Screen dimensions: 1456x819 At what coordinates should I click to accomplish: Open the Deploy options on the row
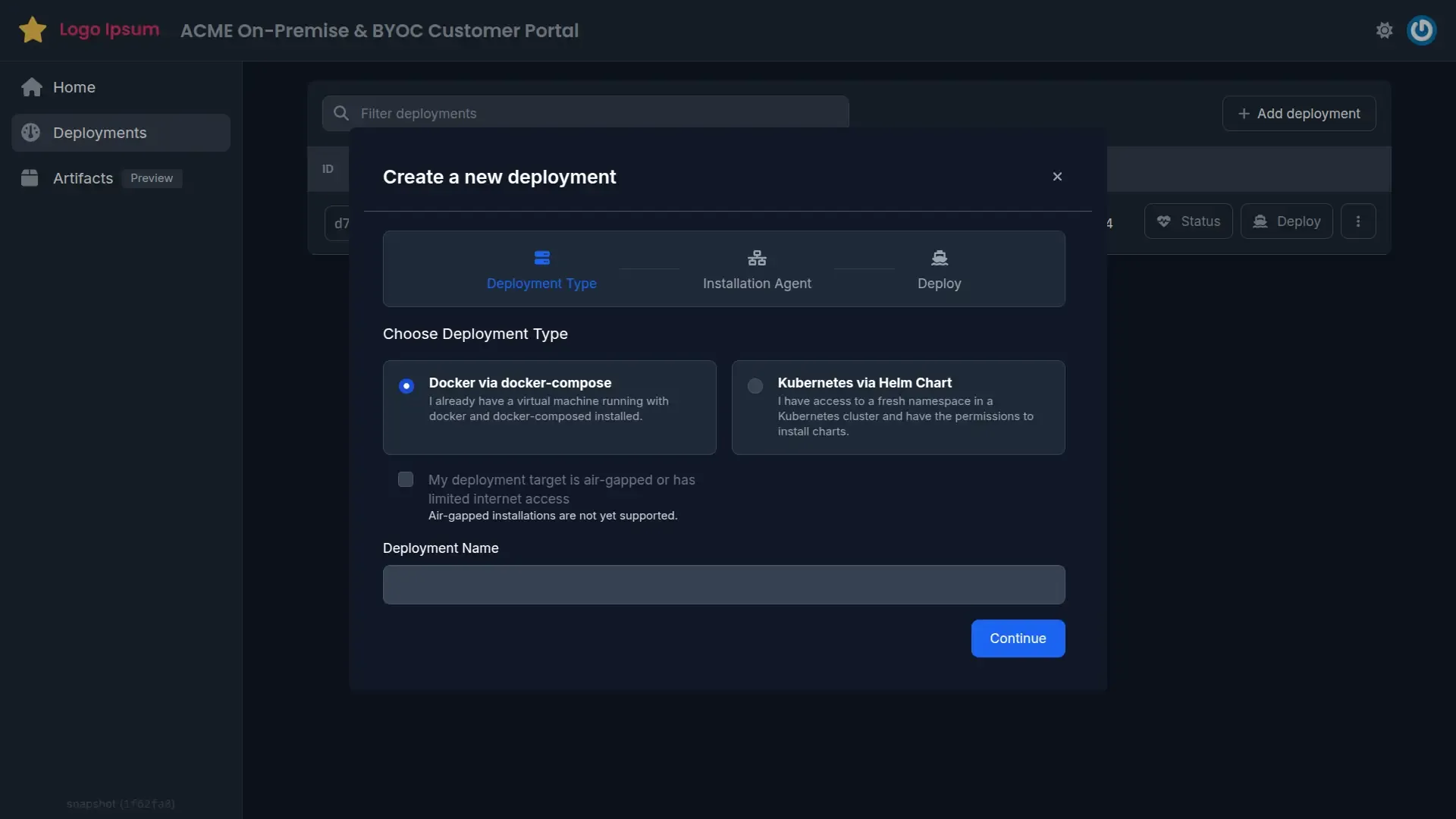[x=1287, y=221]
